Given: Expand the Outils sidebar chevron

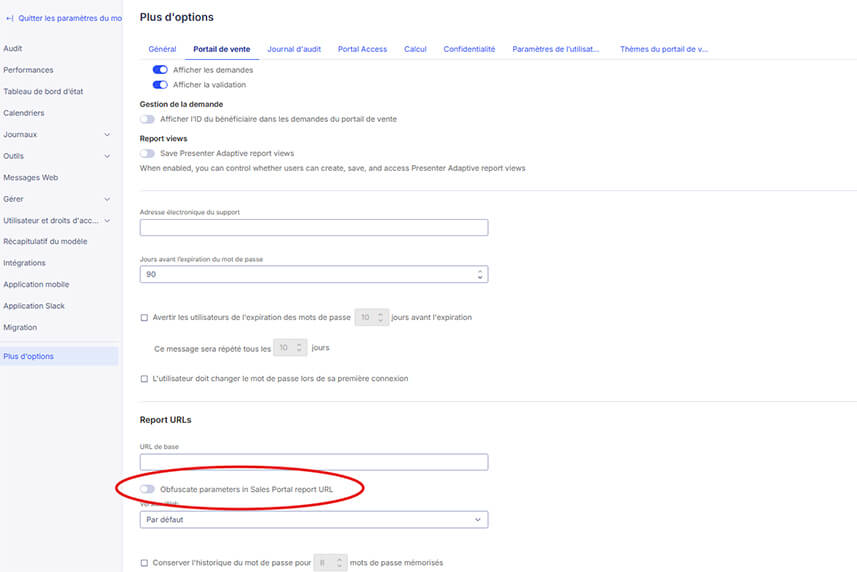Looking at the screenshot, I should (x=107, y=156).
